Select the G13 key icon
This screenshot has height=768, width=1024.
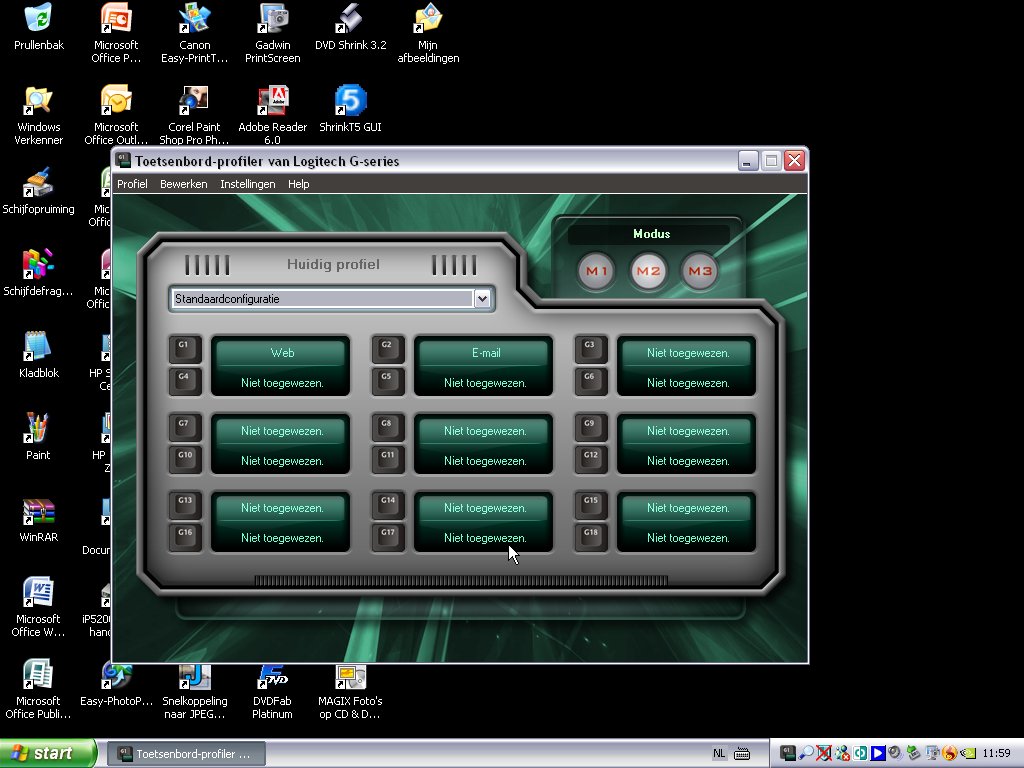coord(185,505)
